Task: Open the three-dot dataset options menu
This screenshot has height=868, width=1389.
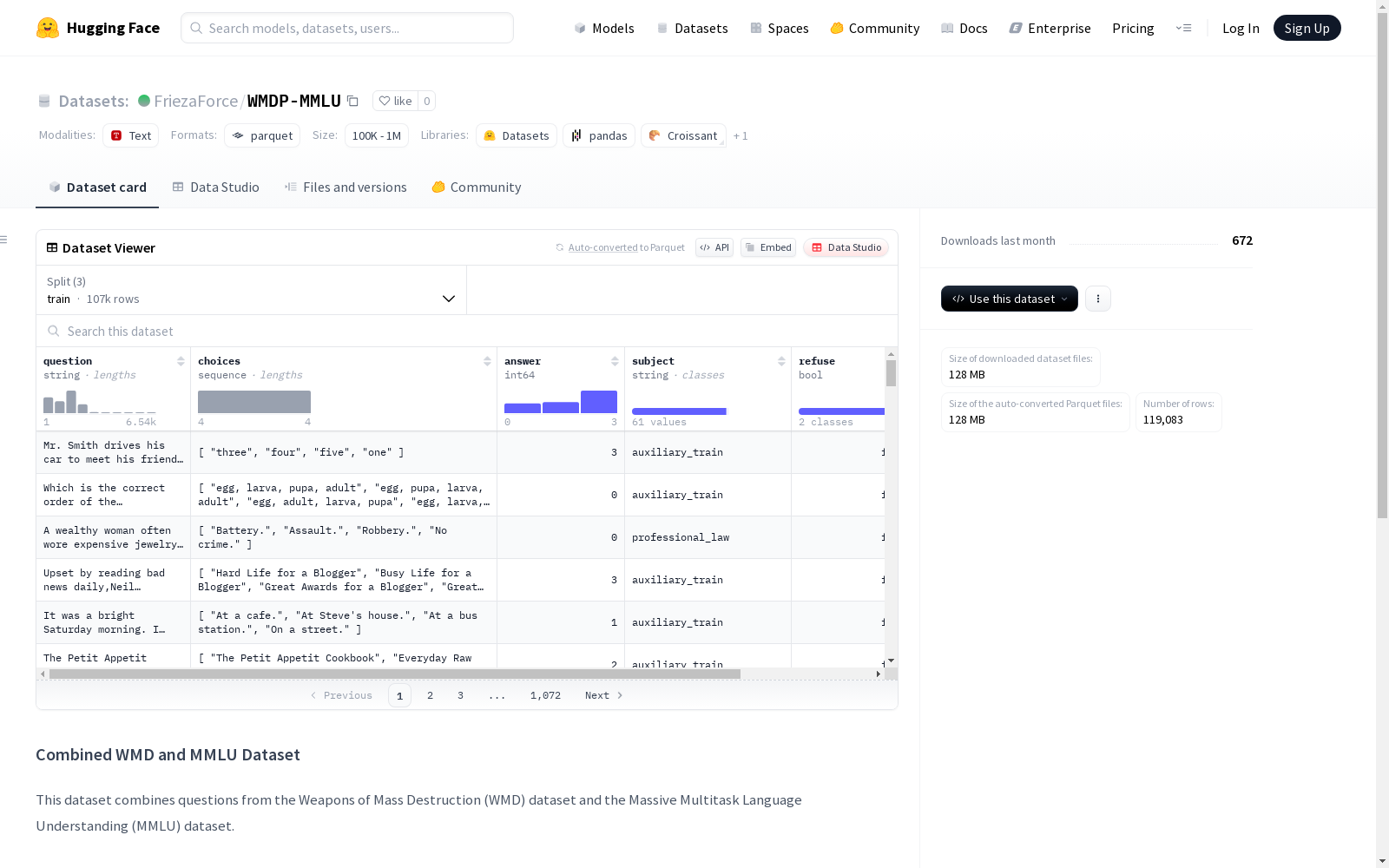Action: [1098, 299]
